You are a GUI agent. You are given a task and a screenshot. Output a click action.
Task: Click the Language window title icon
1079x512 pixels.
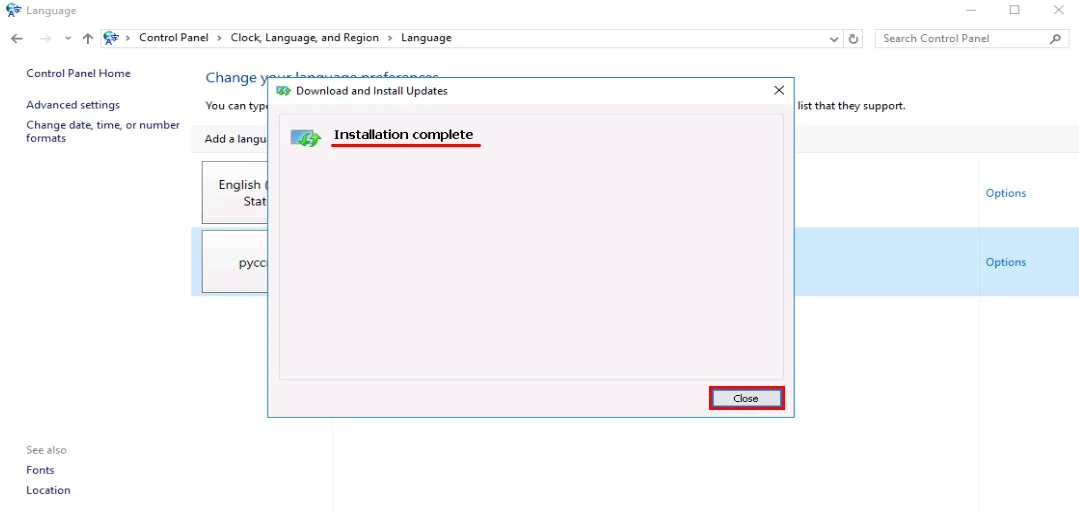coord(13,10)
